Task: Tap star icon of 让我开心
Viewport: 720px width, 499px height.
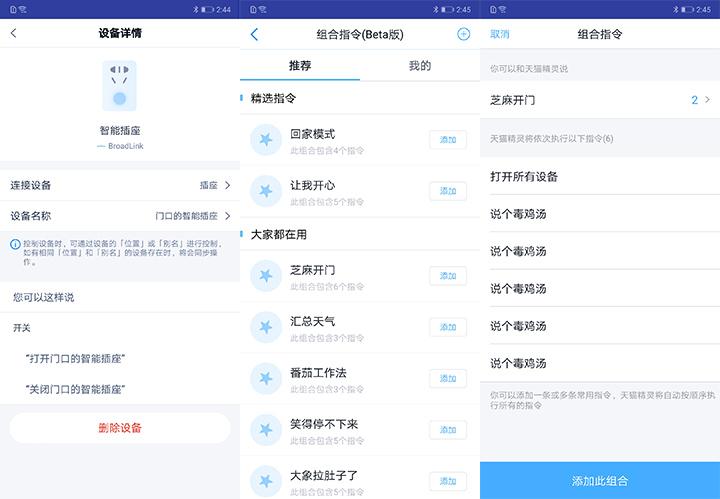Action: coord(266,191)
